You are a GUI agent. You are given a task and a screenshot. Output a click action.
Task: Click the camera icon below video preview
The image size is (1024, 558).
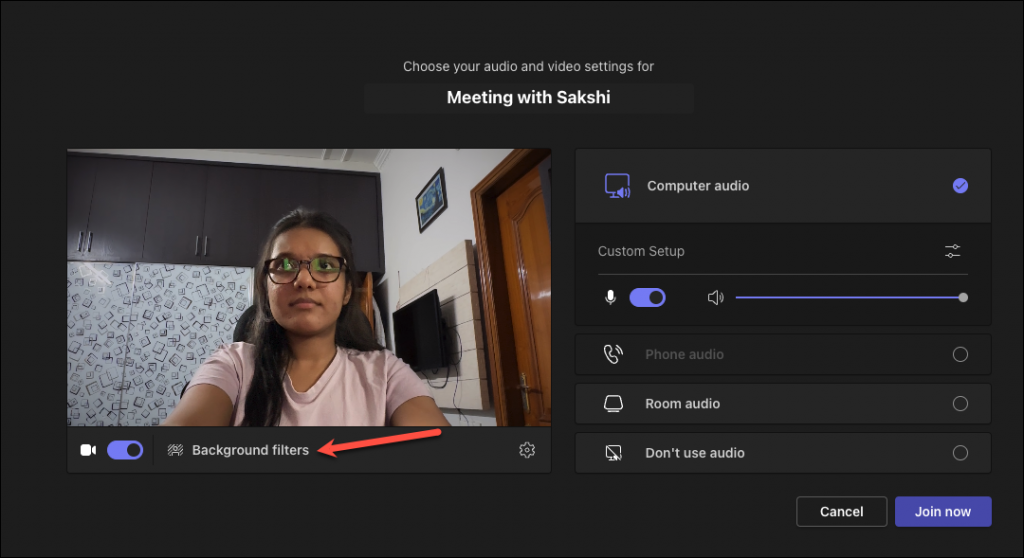88,450
